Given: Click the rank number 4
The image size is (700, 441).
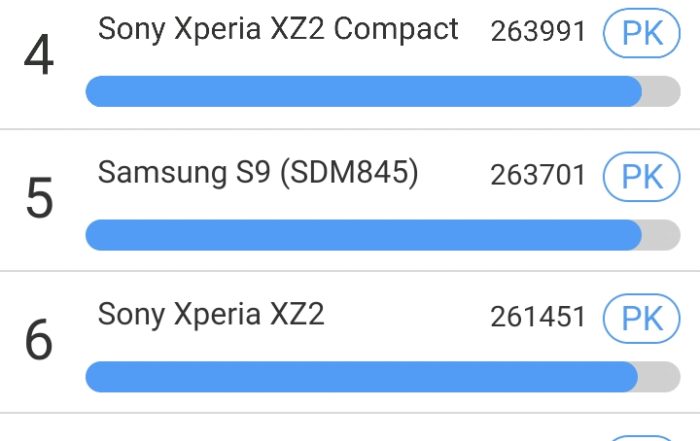Looking at the screenshot, I should tap(39, 58).
